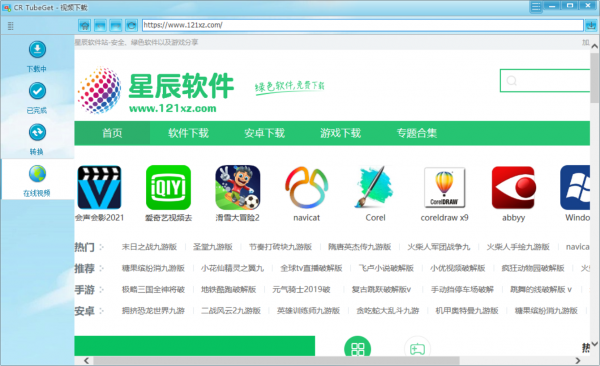The height and width of the screenshot is (366, 600).
Task: Open the 手动挡停车场破解 link
Action: pyautogui.click(x=462, y=289)
